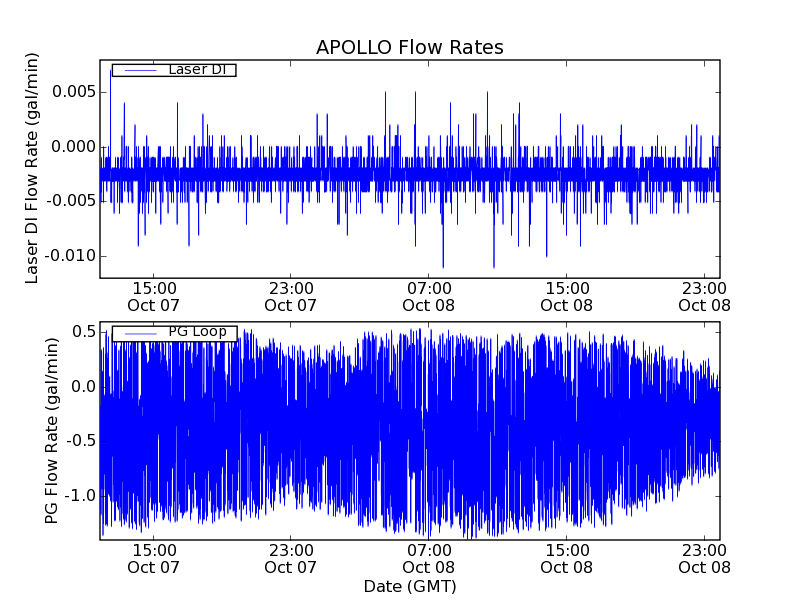Click top chart '07:00 Oct 08' time label
This screenshot has height=600, width=800.
point(429,297)
